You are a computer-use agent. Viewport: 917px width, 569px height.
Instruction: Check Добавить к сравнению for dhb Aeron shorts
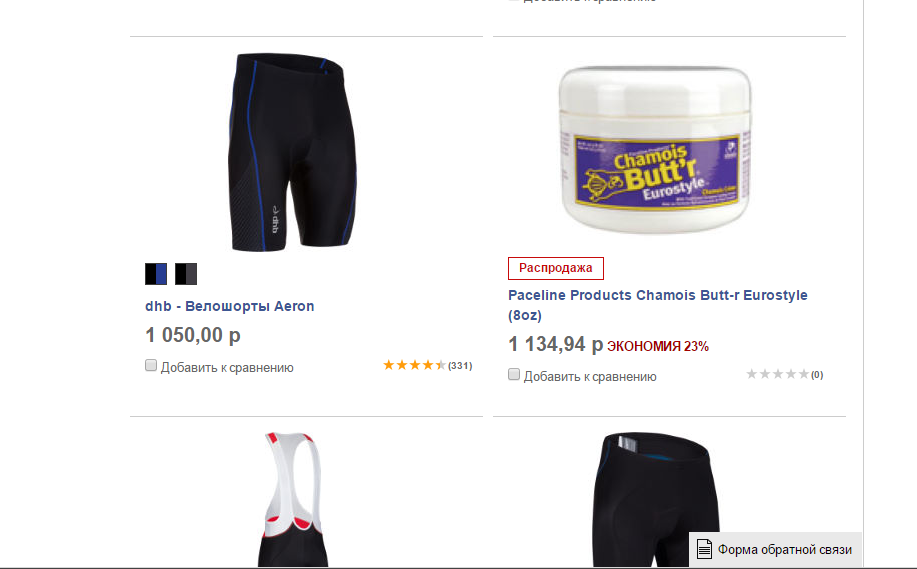coord(151,365)
